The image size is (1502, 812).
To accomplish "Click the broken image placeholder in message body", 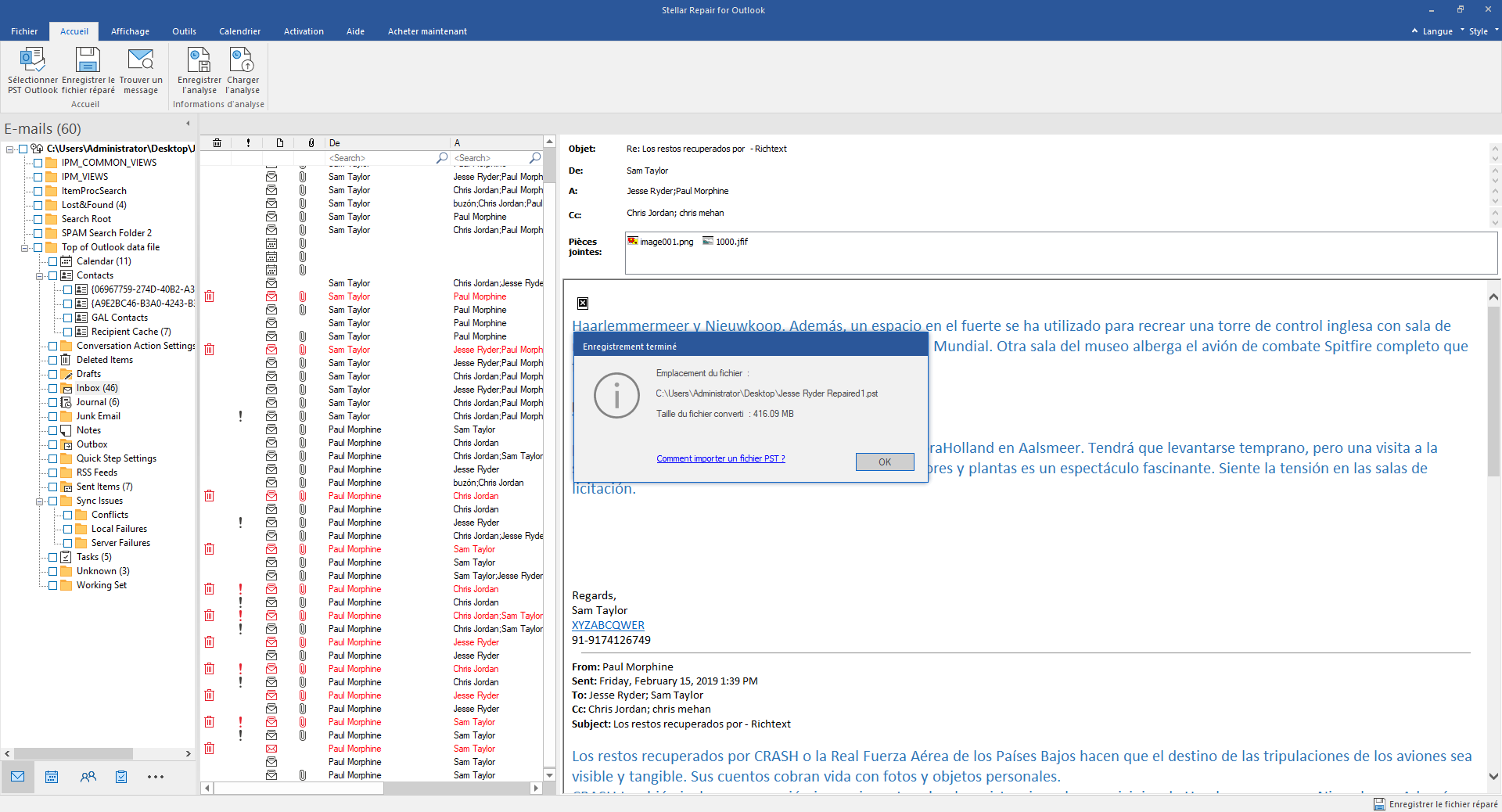I will click(x=583, y=304).
